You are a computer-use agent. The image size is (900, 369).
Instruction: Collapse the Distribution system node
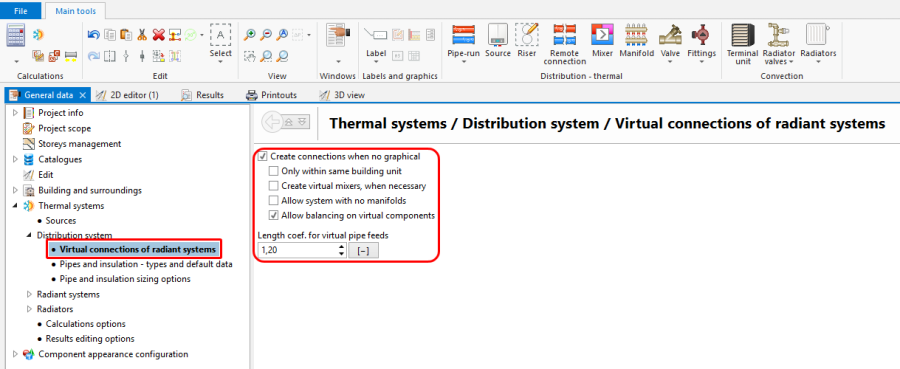(x=29, y=235)
